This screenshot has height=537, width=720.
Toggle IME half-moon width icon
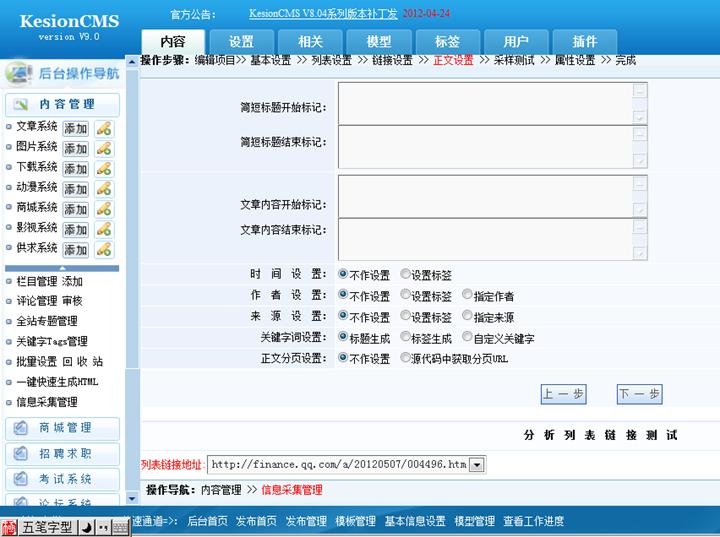pyautogui.click(x=87, y=528)
